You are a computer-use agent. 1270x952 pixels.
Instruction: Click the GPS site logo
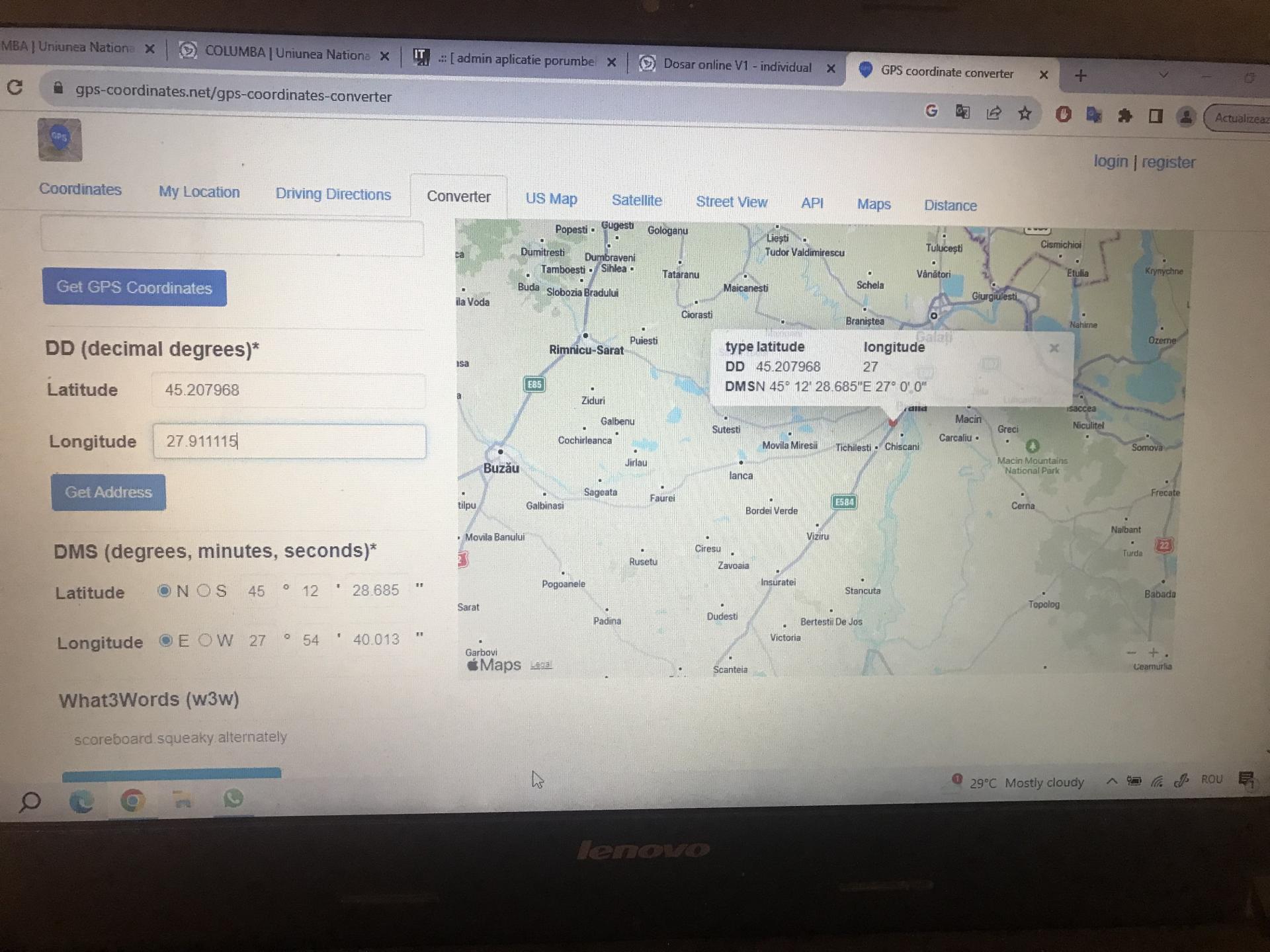click(x=60, y=139)
